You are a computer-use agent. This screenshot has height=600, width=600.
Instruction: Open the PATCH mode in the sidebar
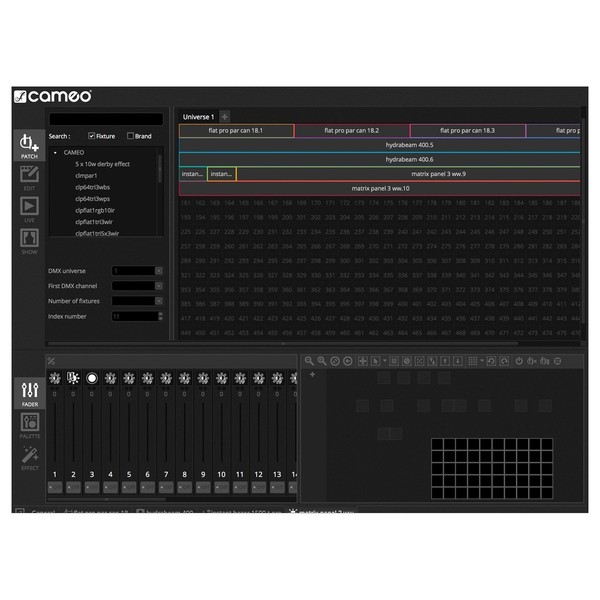click(x=29, y=146)
